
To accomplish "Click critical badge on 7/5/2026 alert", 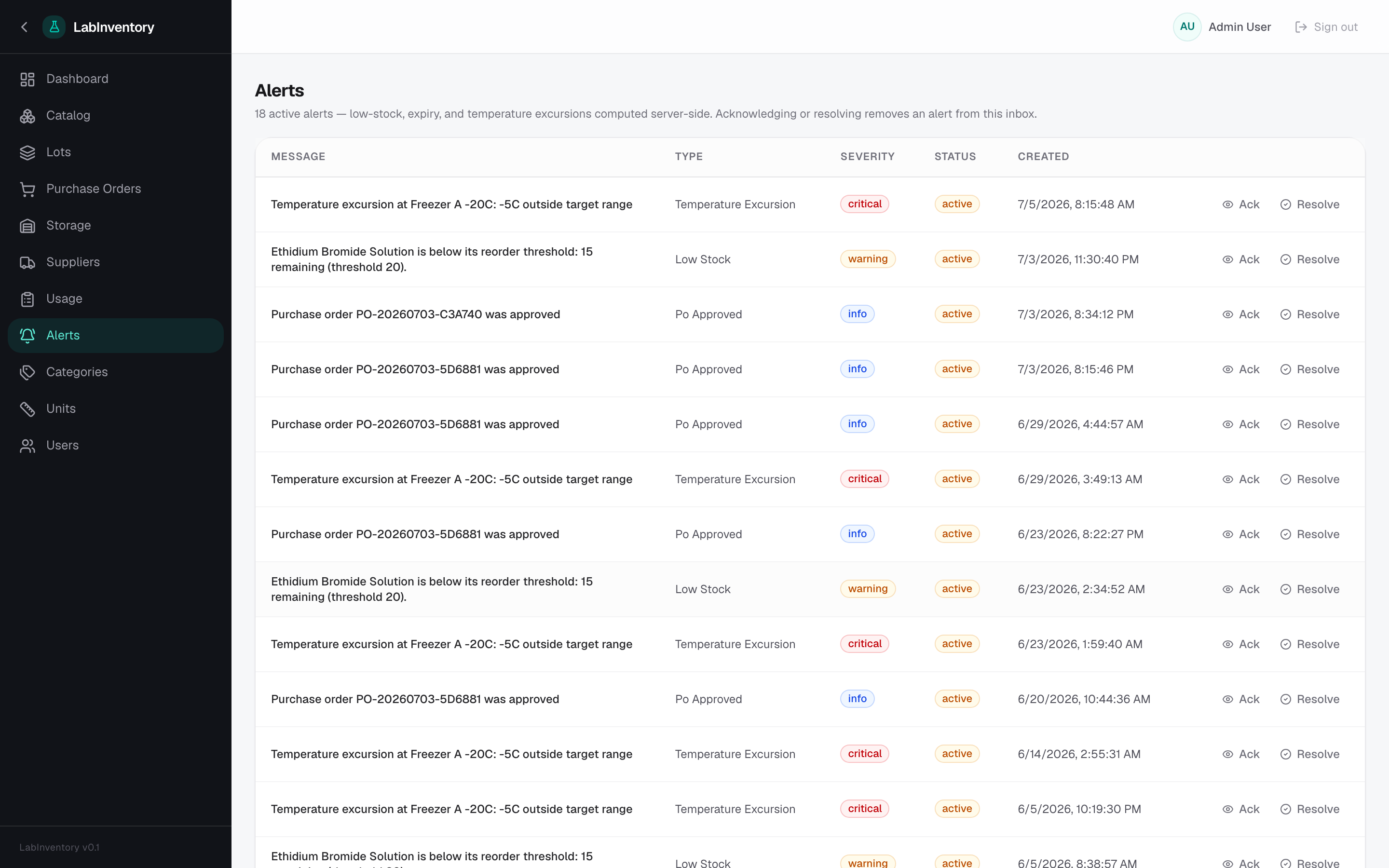I will (864, 204).
